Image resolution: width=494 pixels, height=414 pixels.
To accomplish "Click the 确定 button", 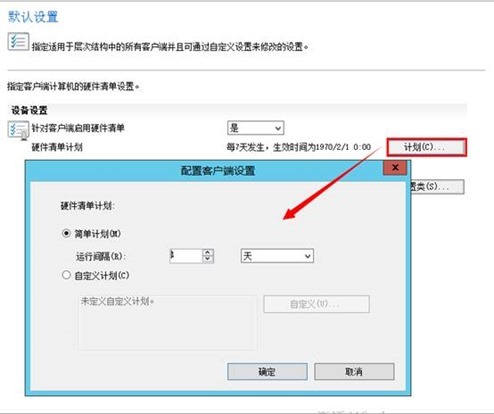I will (267, 372).
